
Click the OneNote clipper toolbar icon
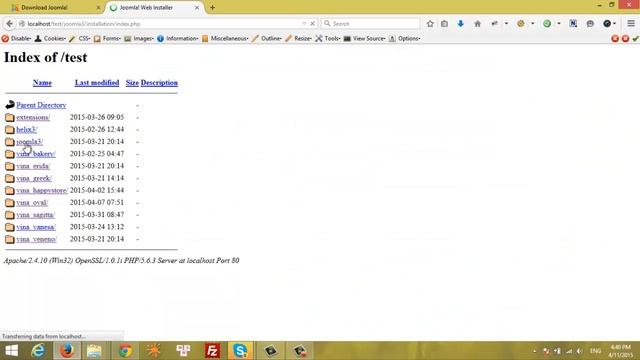[x=573, y=24]
